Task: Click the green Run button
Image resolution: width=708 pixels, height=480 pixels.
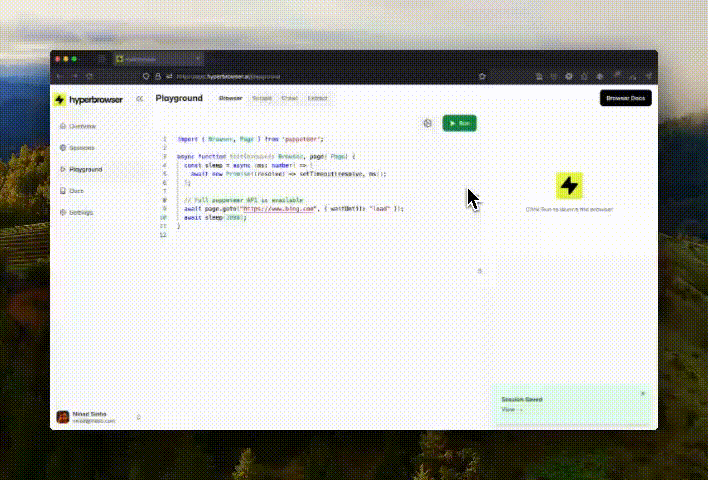Action: tap(460, 123)
